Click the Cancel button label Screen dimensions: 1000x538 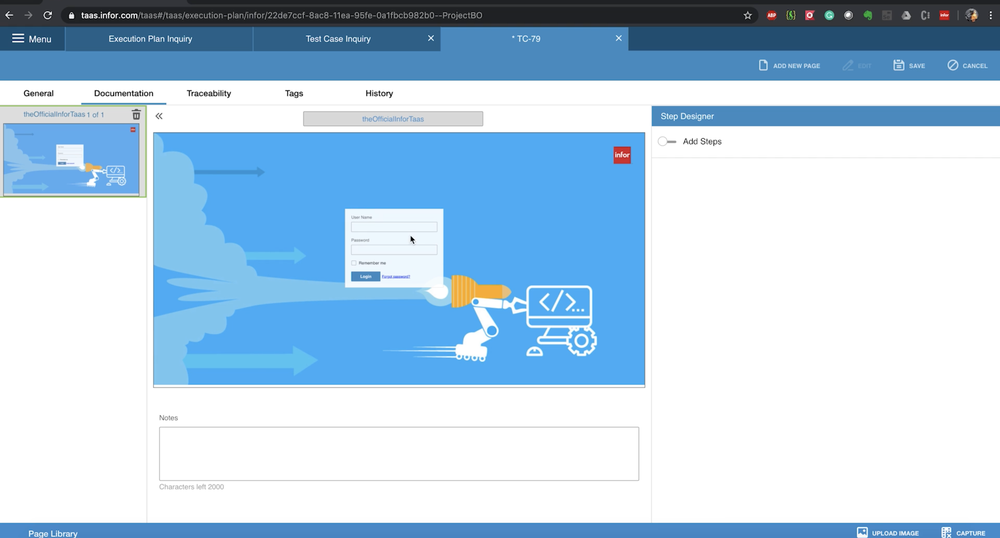pos(974,66)
